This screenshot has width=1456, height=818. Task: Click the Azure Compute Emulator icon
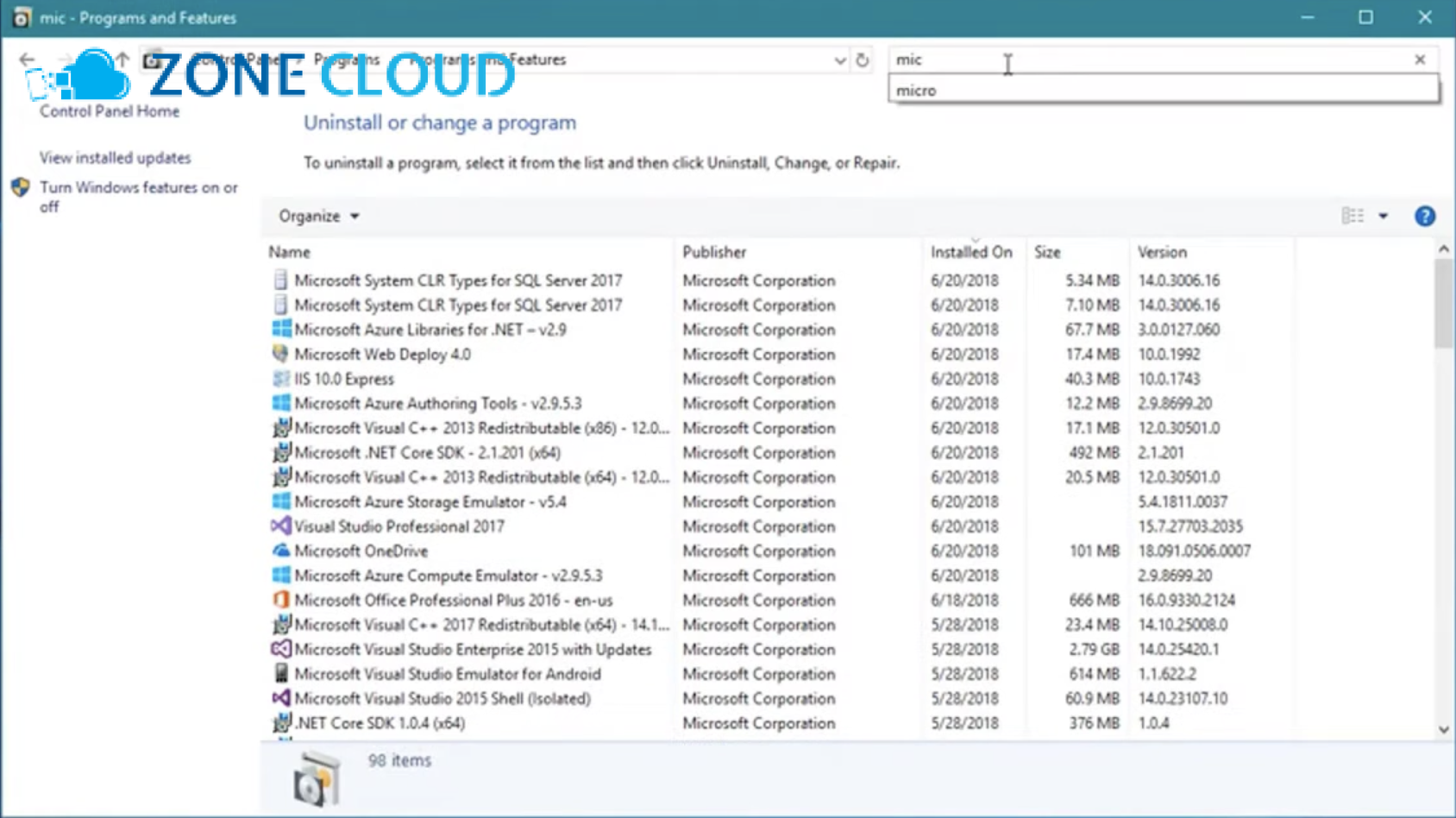click(x=280, y=576)
